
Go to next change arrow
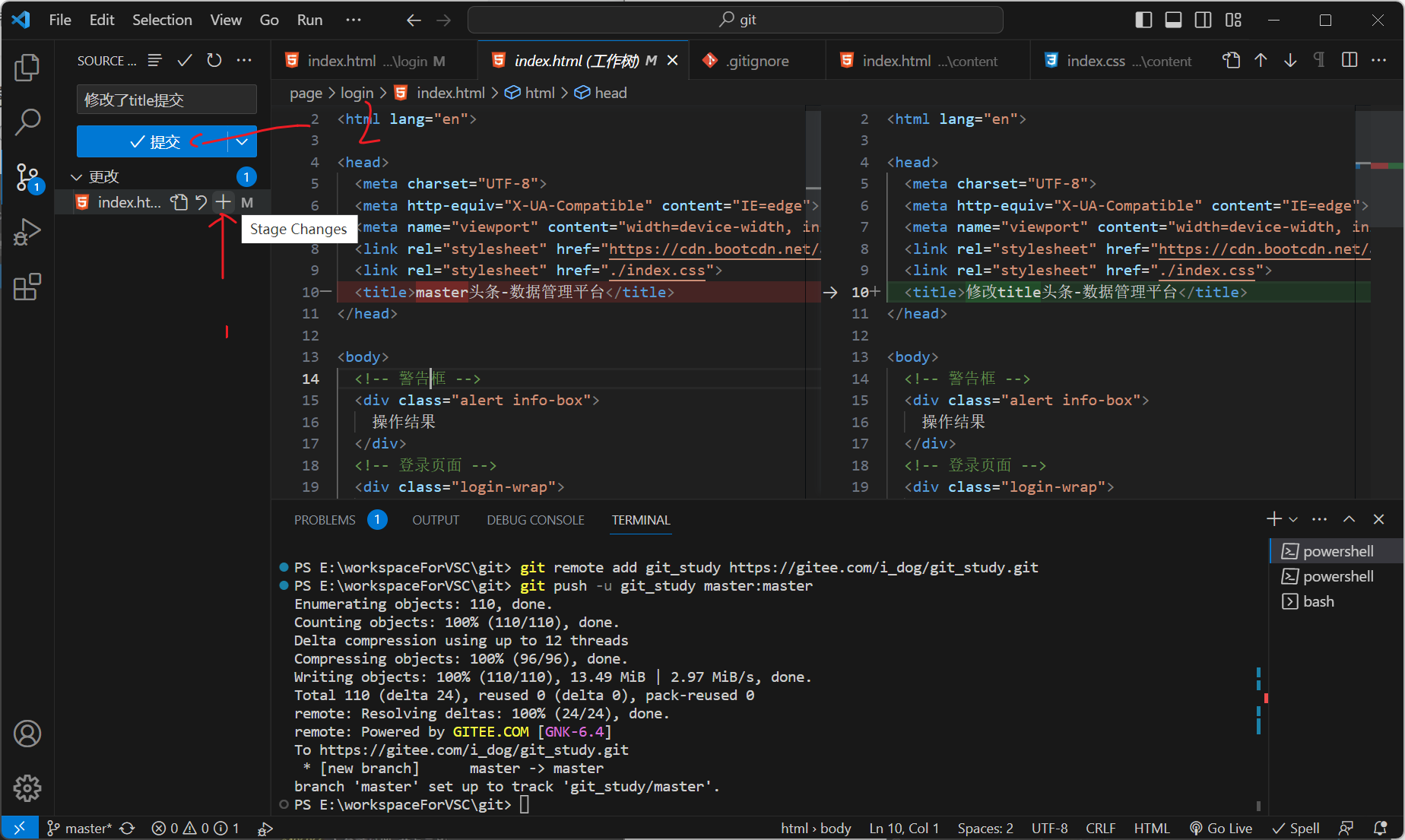[x=1290, y=60]
